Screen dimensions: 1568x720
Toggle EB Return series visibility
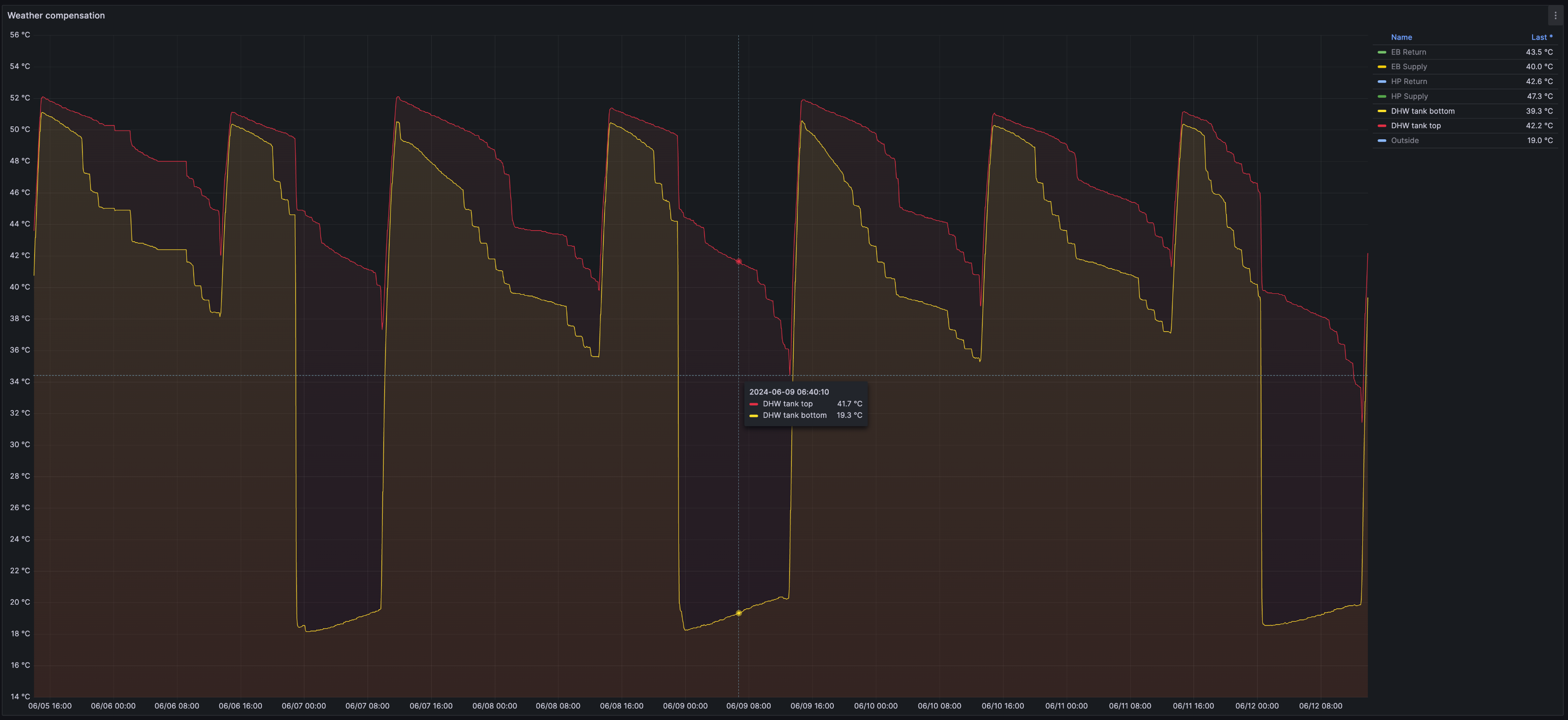pos(1408,52)
